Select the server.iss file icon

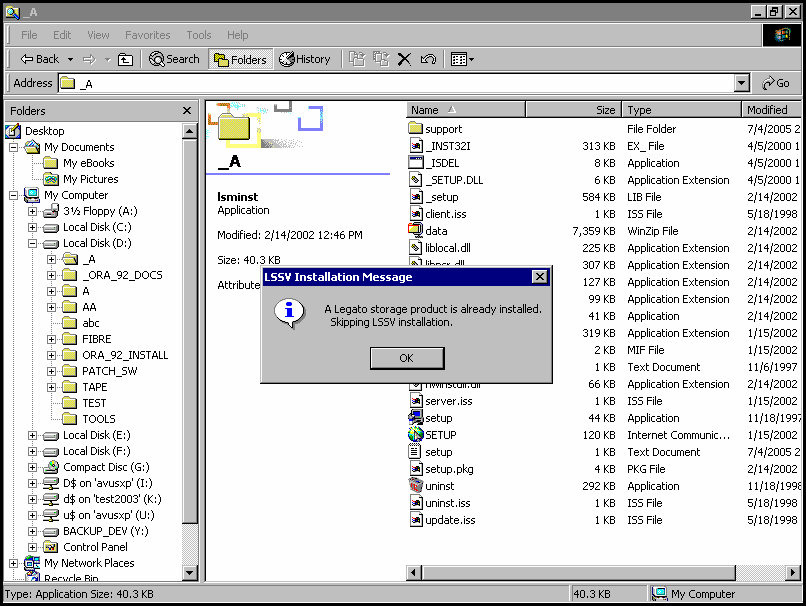pyautogui.click(x=416, y=401)
